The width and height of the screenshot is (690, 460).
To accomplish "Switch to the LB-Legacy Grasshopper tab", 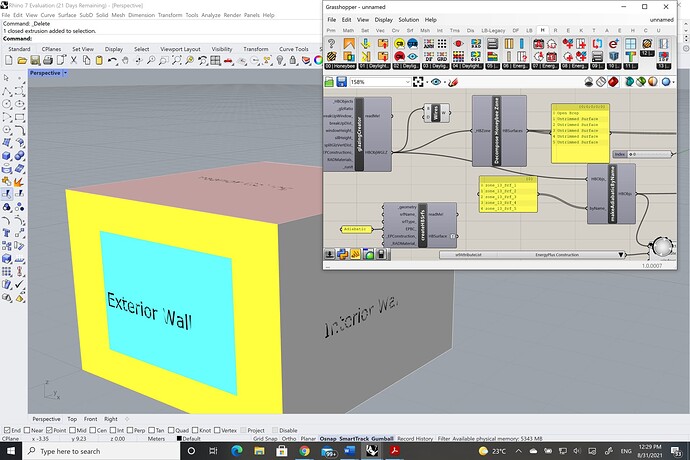I will pyautogui.click(x=493, y=30).
